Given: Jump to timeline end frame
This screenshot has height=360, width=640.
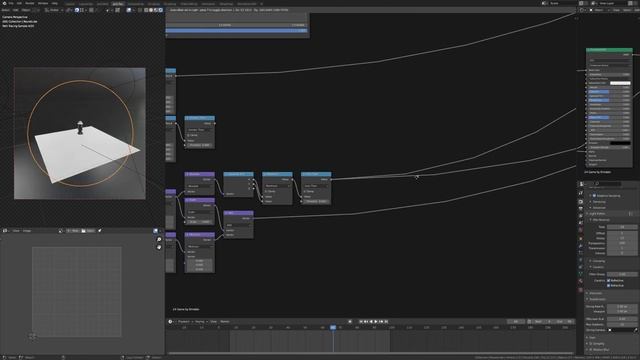Looking at the screenshot, I should pyautogui.click(x=386, y=322).
